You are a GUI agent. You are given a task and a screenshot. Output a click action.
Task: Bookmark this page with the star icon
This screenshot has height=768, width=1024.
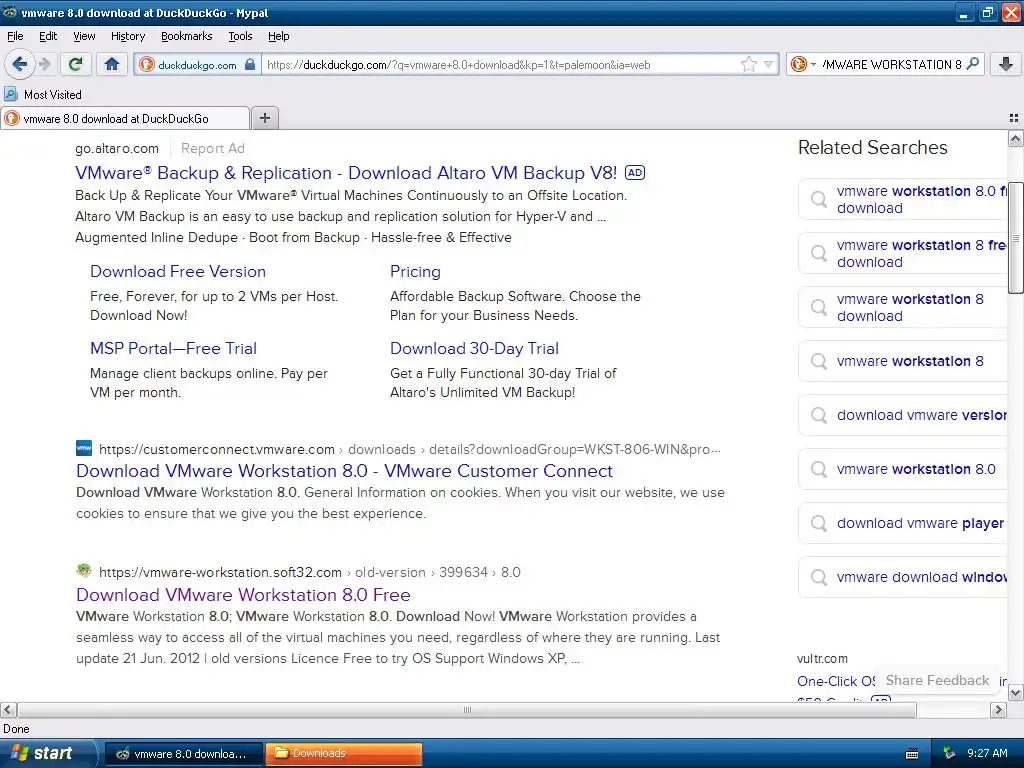[x=748, y=64]
